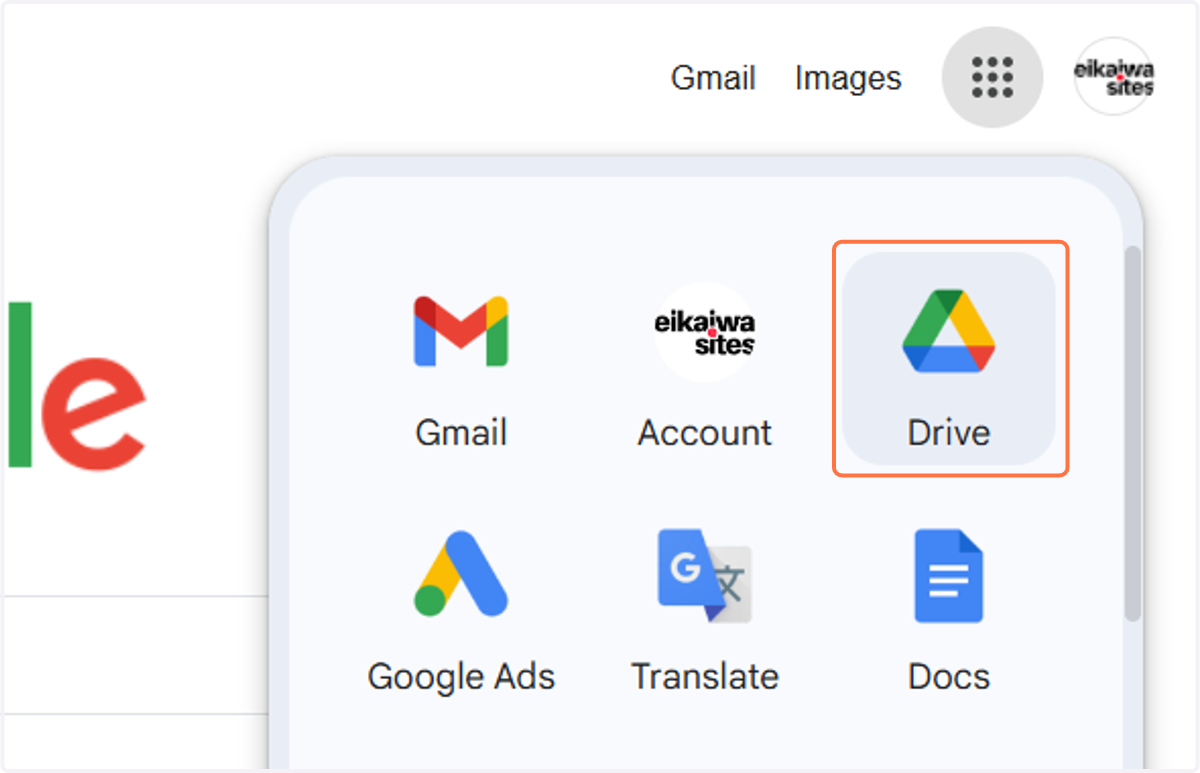Click the Gmail link in top bar
The height and width of the screenshot is (773, 1200).
pyautogui.click(x=713, y=78)
